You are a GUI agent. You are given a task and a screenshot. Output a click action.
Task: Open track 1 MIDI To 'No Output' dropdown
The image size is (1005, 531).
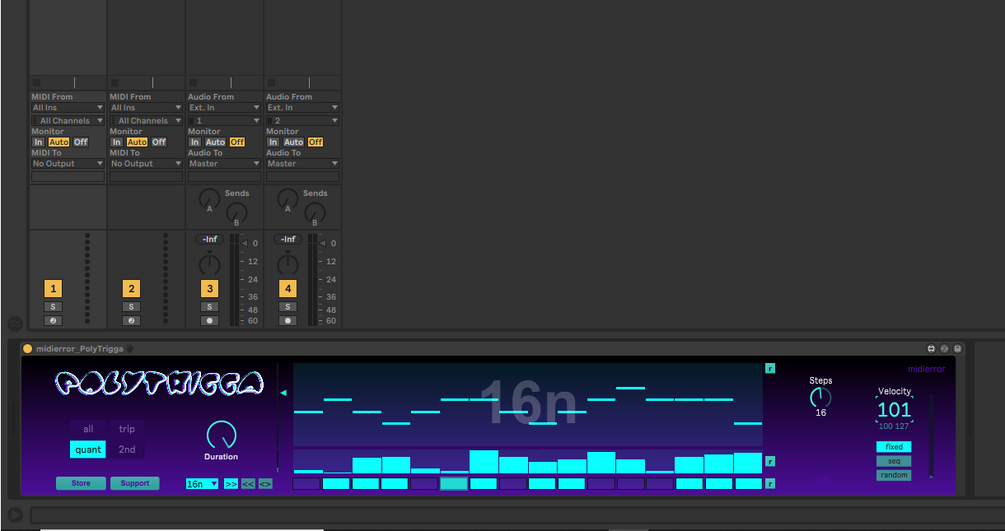68,164
